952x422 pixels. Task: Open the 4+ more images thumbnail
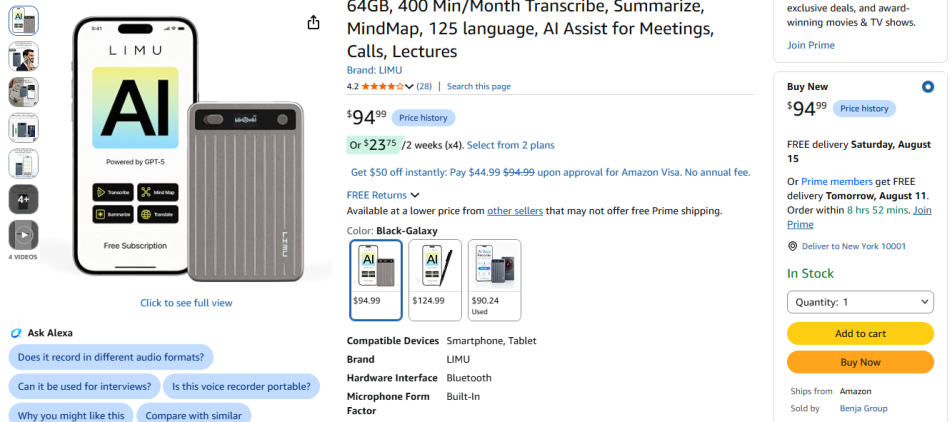click(x=24, y=199)
